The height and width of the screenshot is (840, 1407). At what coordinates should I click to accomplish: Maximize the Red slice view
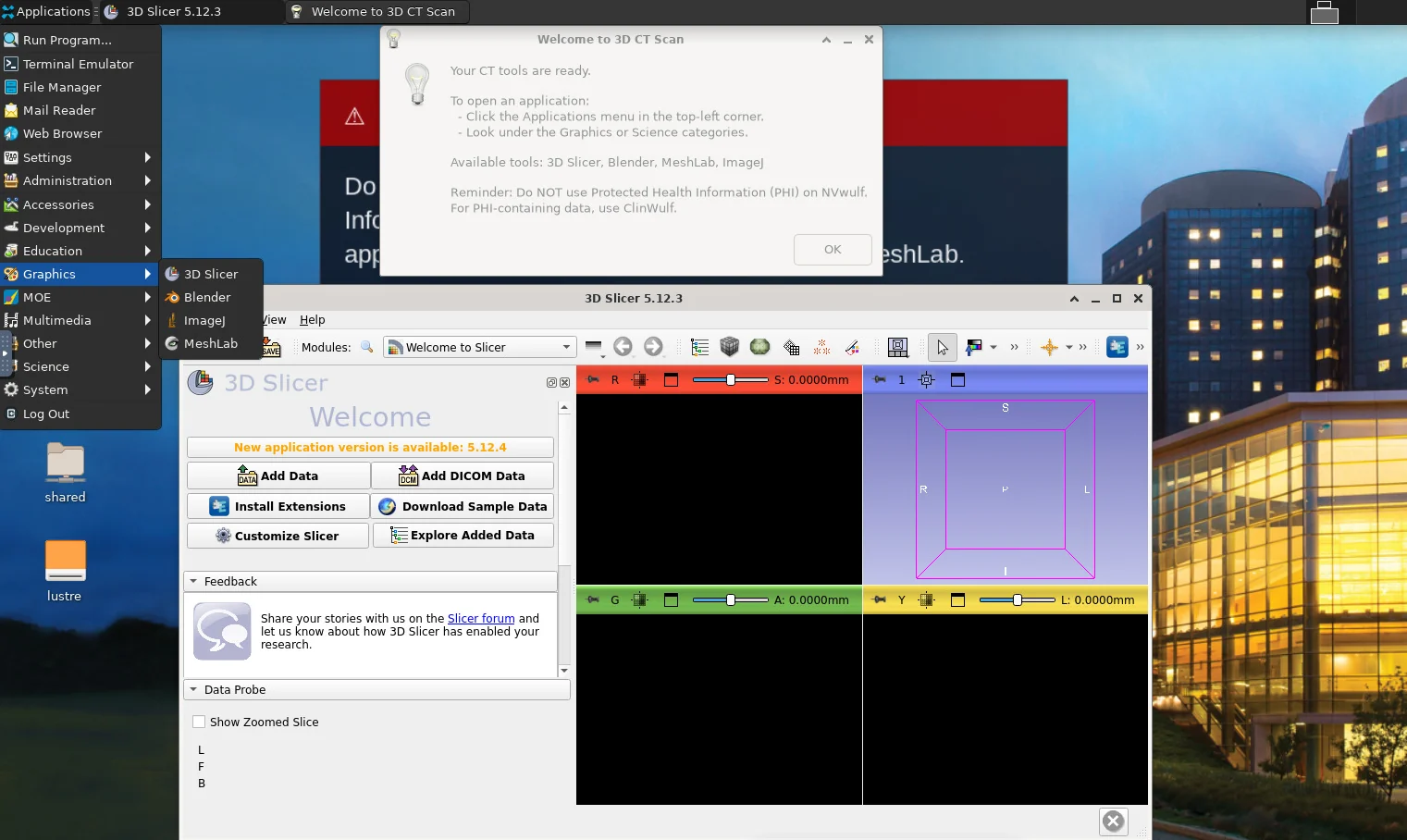(x=672, y=379)
